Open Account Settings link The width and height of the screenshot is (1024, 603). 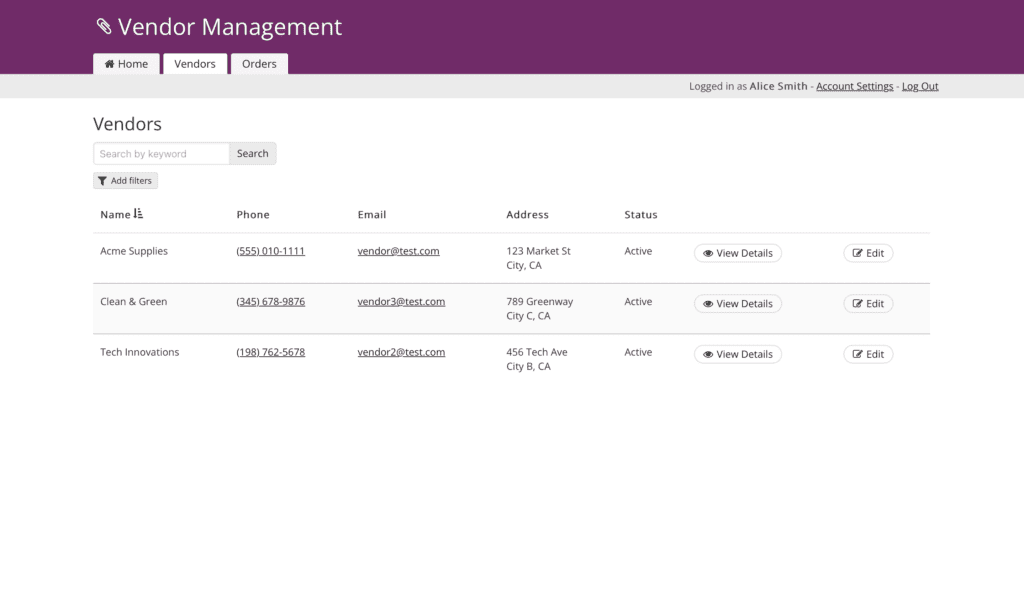854,86
